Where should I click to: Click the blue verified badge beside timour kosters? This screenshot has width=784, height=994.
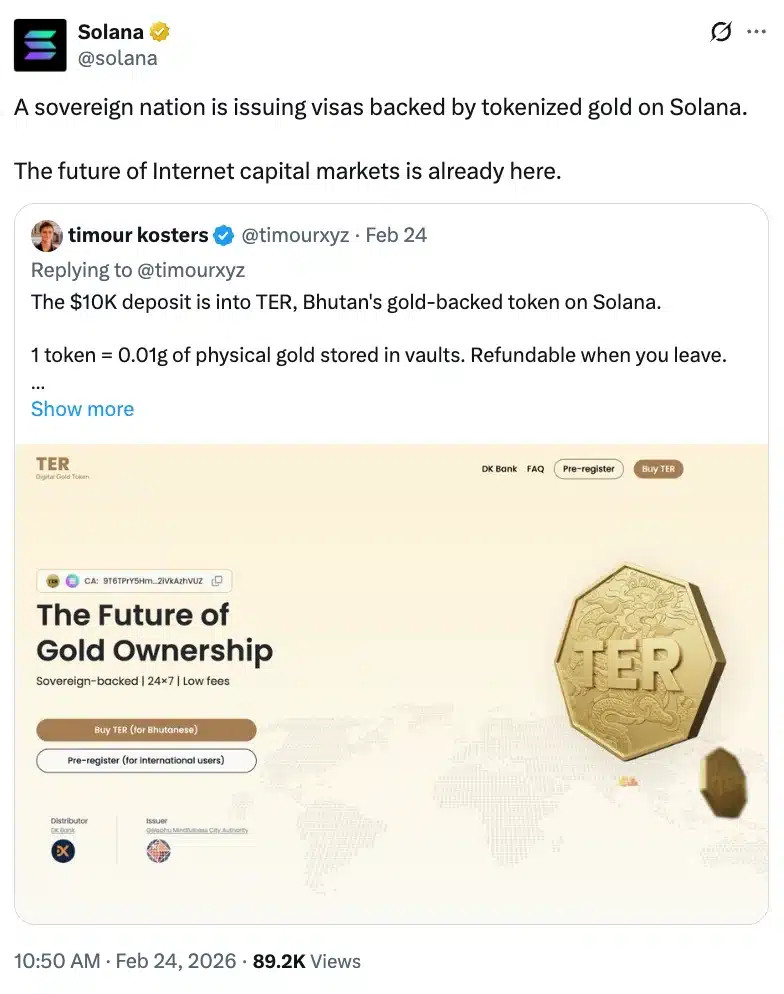pyautogui.click(x=224, y=236)
